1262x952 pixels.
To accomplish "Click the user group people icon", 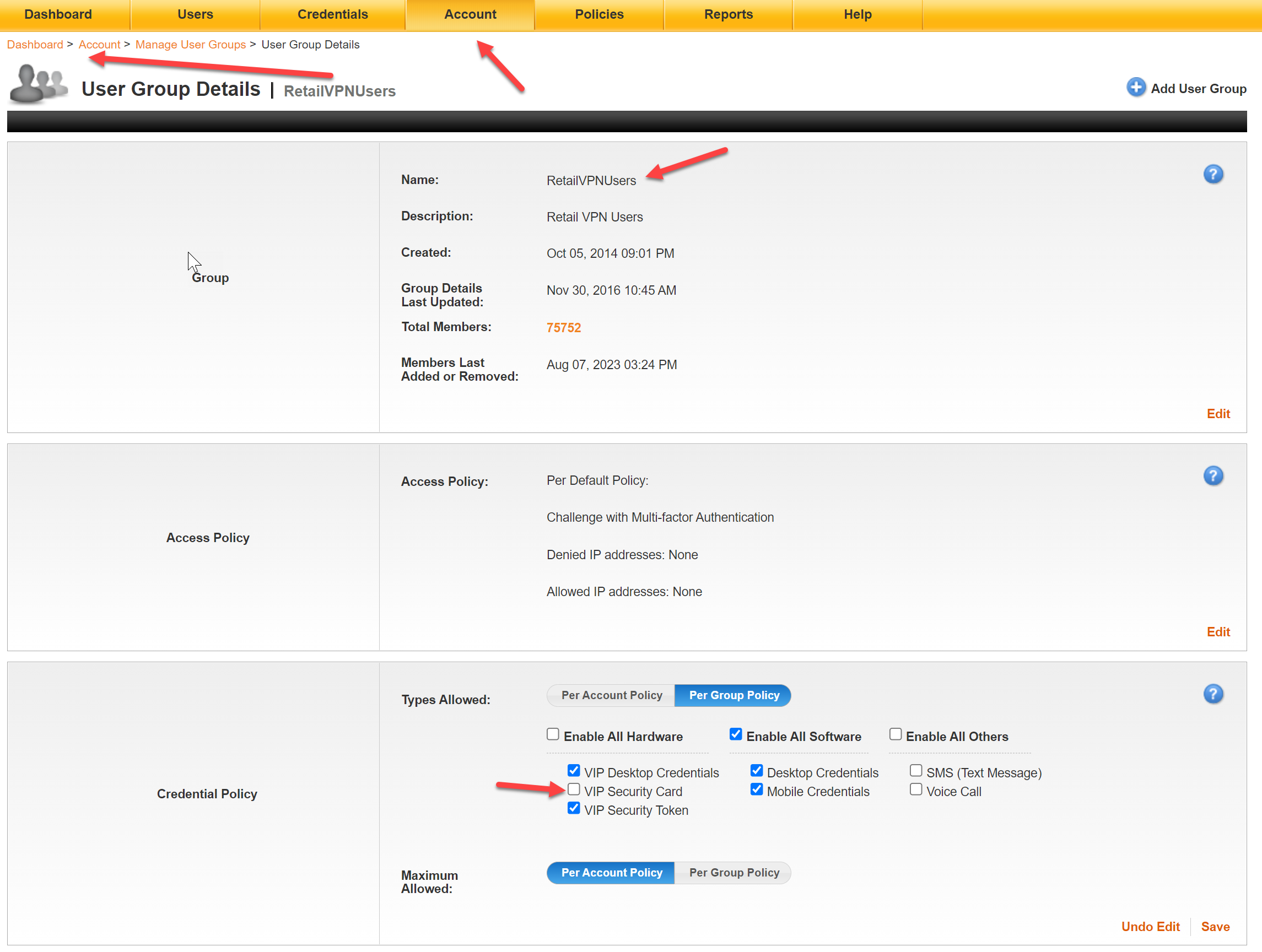I will [x=38, y=84].
